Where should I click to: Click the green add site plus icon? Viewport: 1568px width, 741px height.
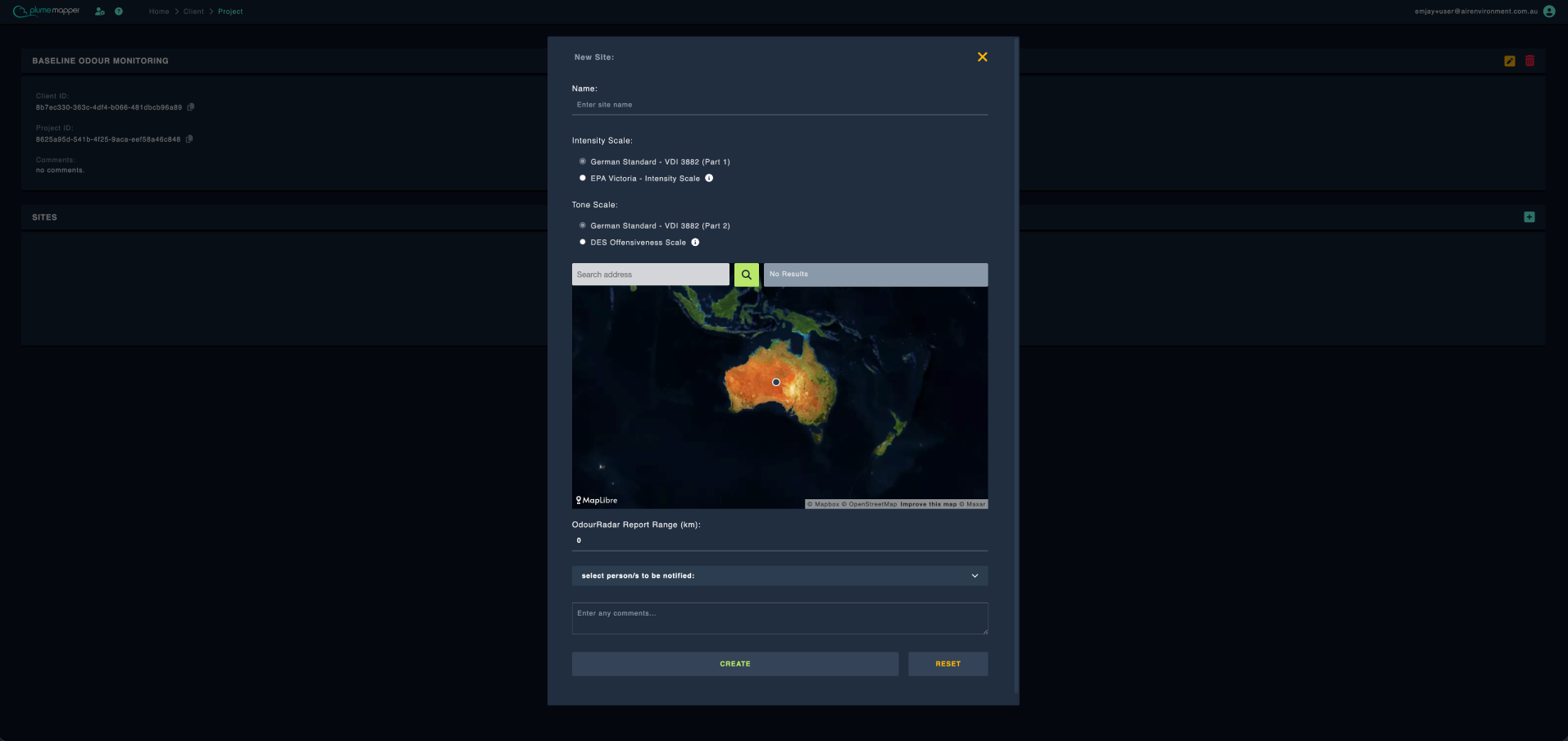(1529, 217)
